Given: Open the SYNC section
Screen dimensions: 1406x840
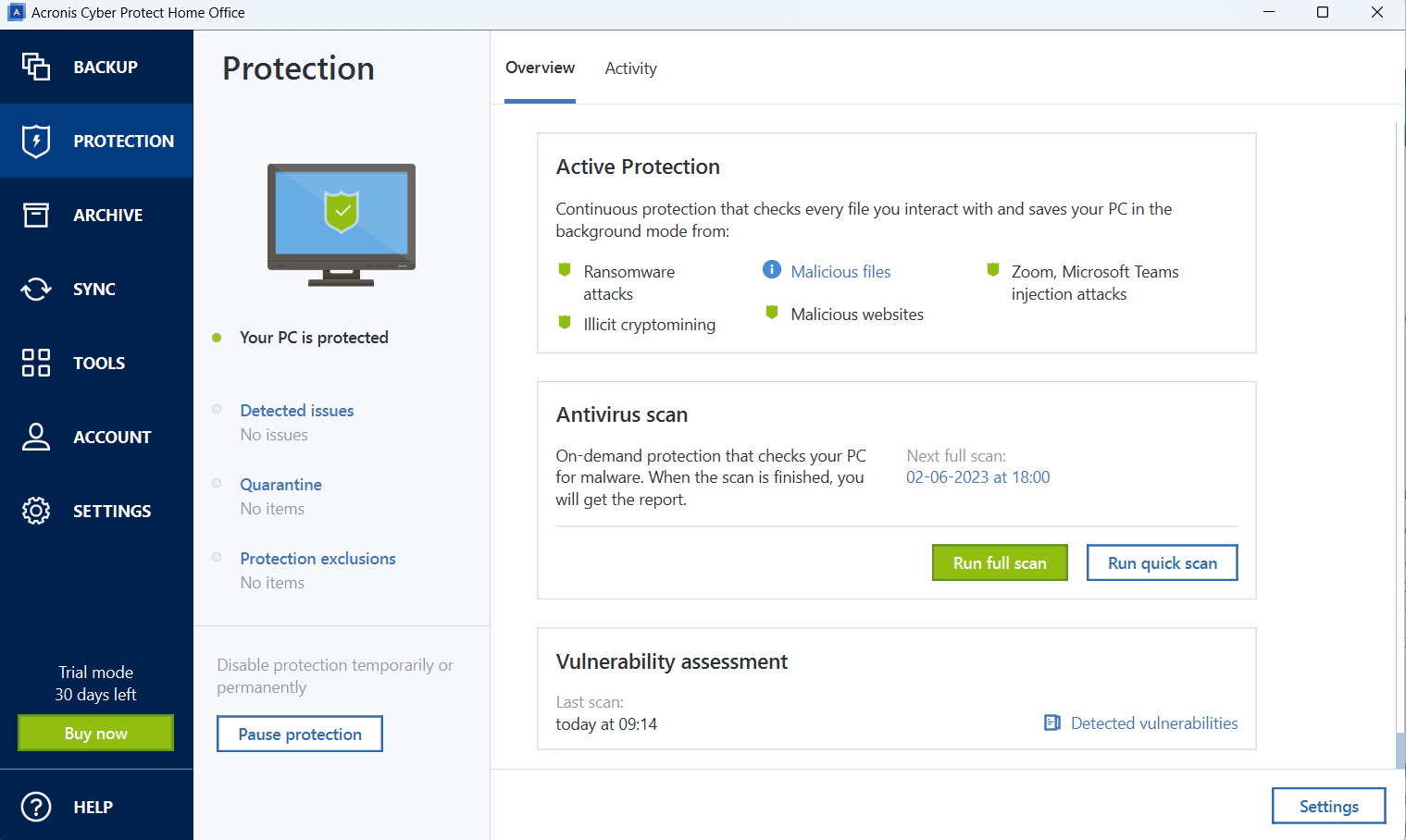Looking at the screenshot, I should click(x=96, y=289).
